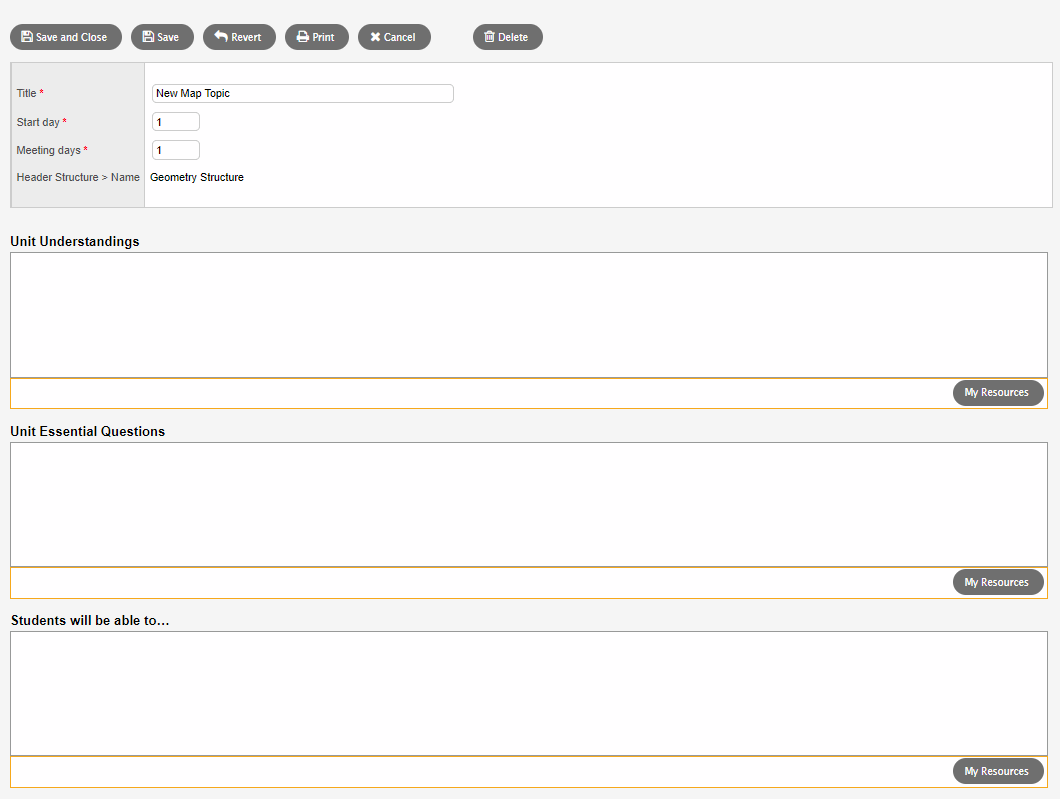Click the Save button's disk icon

click(x=148, y=37)
